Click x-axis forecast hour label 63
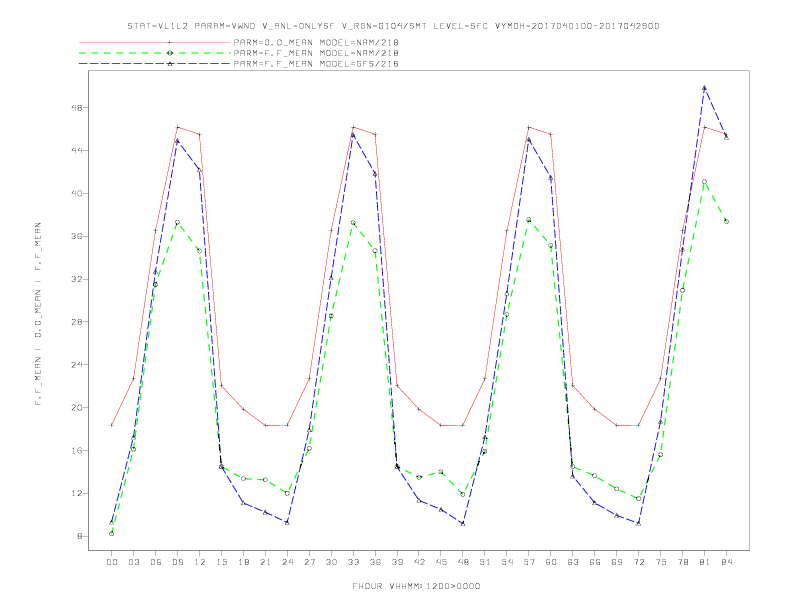 [x=573, y=562]
